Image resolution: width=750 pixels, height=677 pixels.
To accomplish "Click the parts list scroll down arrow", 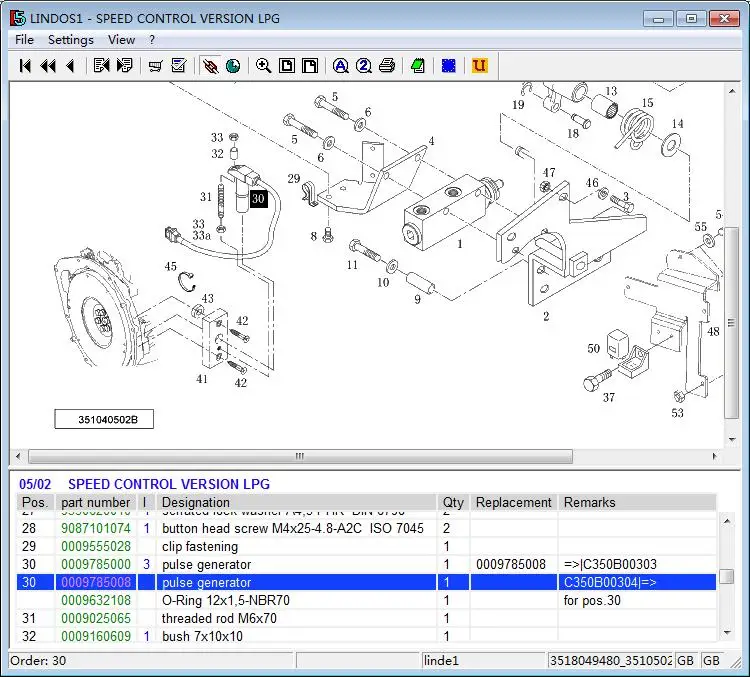I will coord(725,632).
